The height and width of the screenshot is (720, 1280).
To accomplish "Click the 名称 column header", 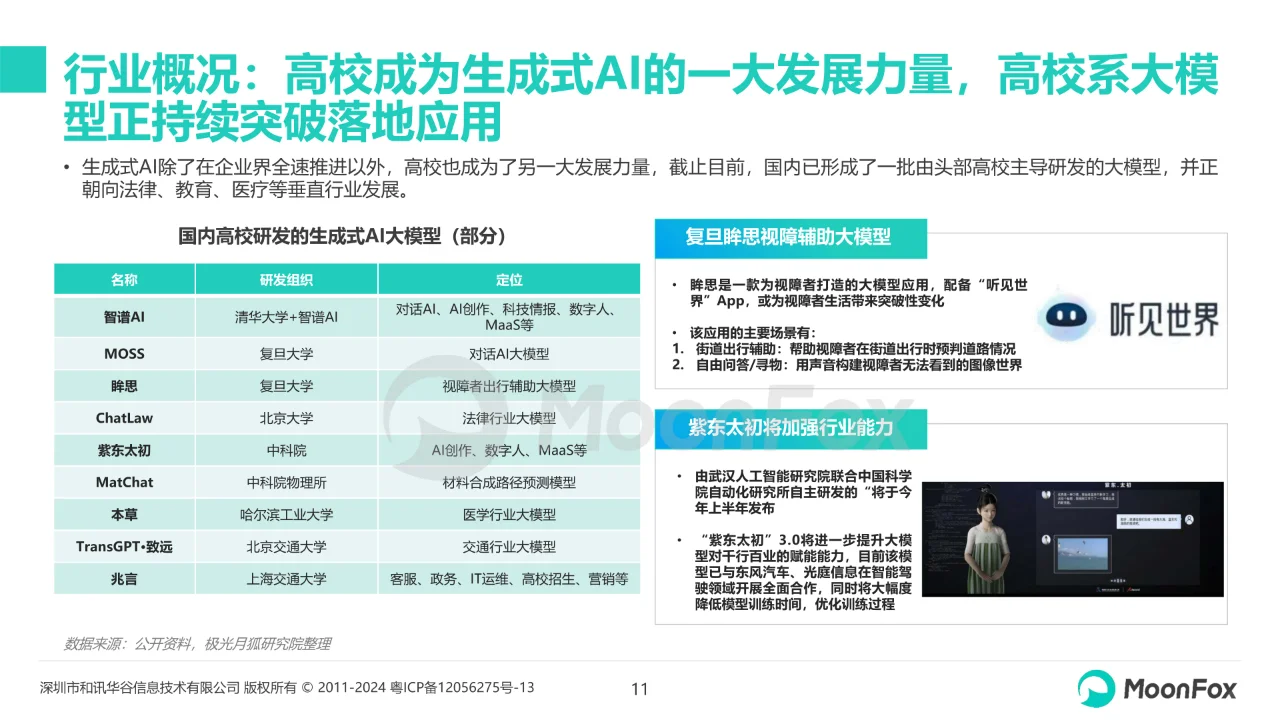I will pos(124,280).
